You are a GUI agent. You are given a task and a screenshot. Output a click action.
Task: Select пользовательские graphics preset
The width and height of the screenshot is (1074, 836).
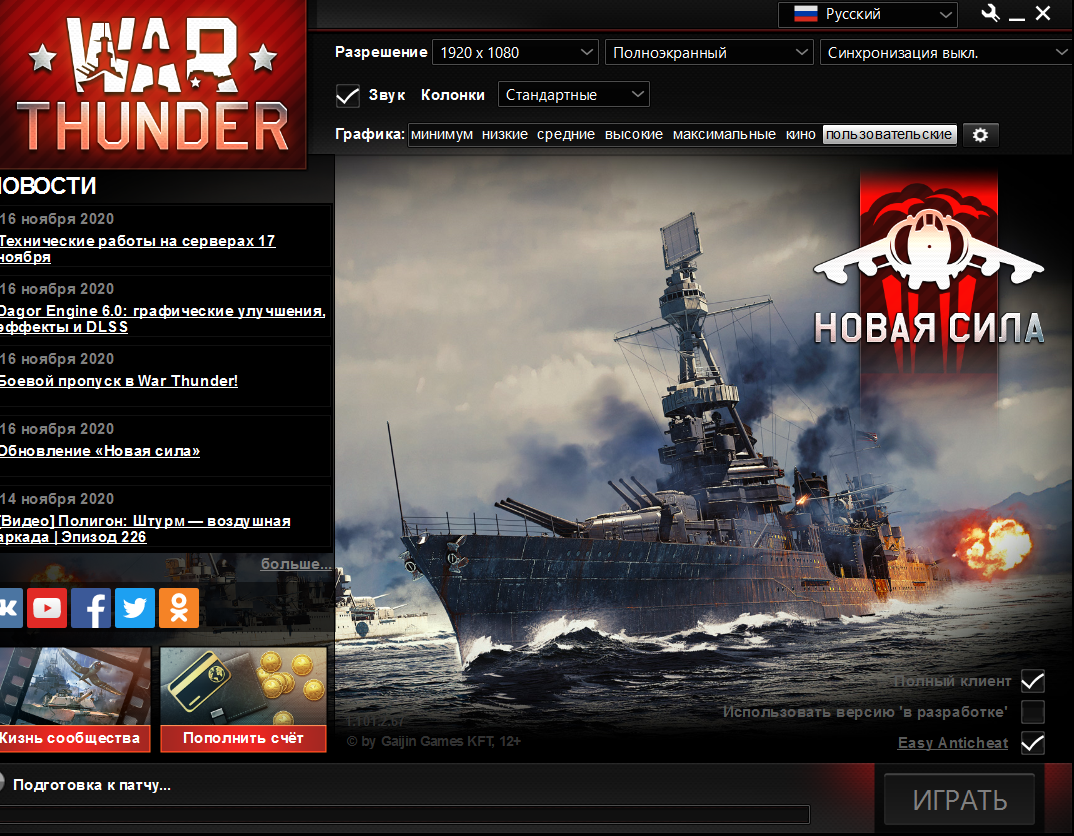pyautogui.click(x=889, y=134)
